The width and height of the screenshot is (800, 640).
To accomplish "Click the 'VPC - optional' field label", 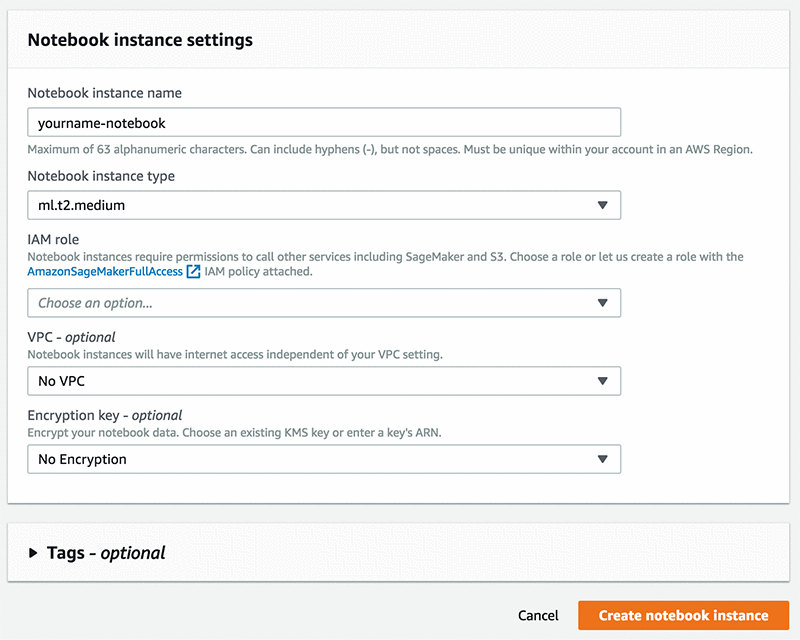I will point(71,337).
